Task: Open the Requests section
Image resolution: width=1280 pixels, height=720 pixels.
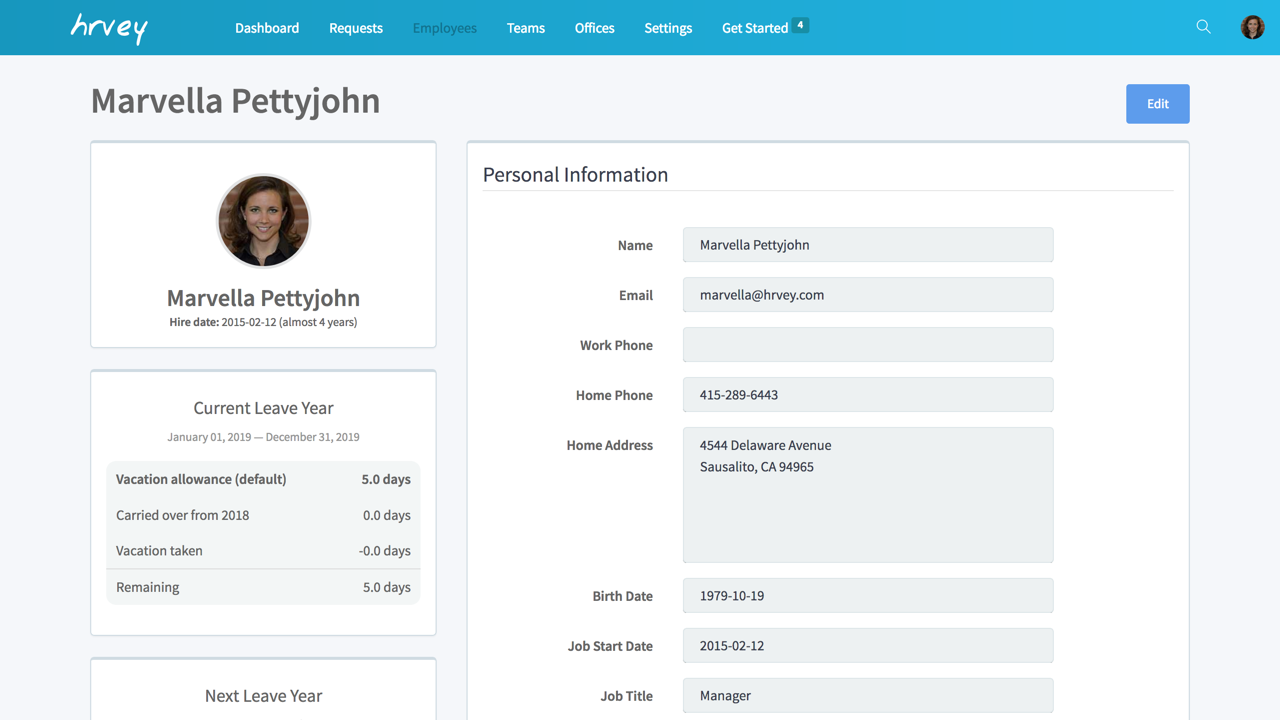Action: pyautogui.click(x=355, y=28)
